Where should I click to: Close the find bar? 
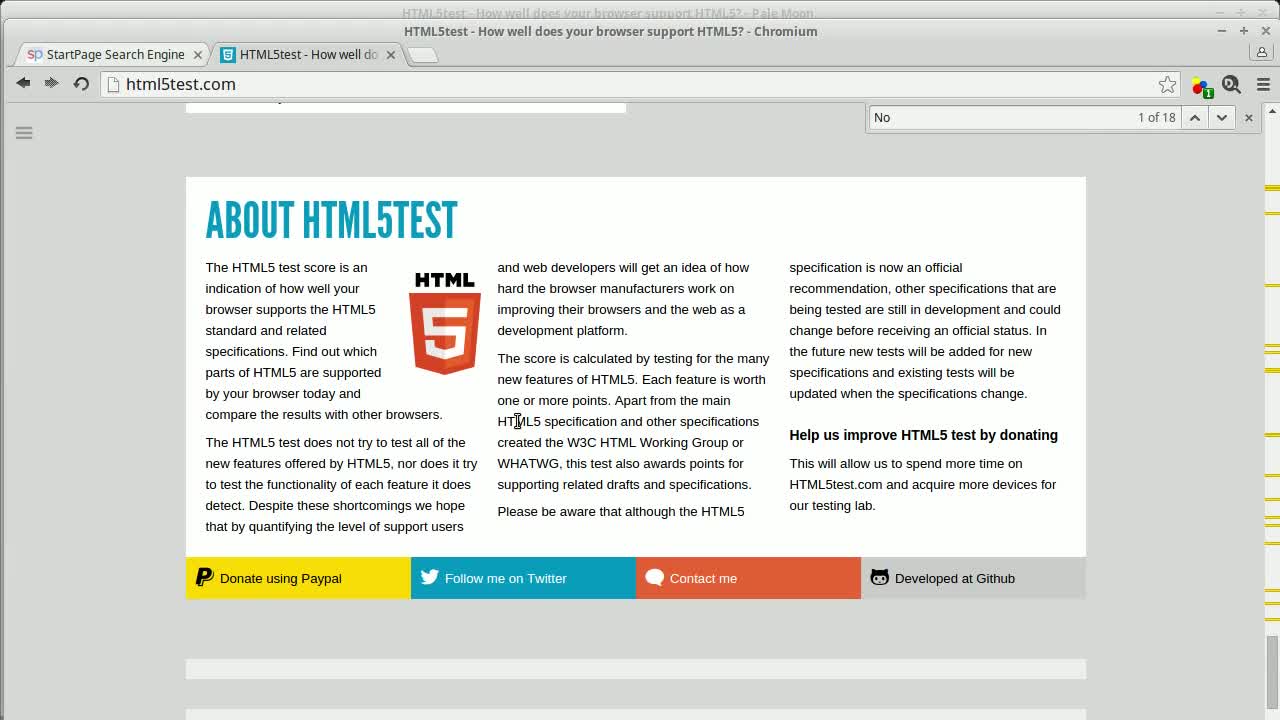pos(1248,117)
